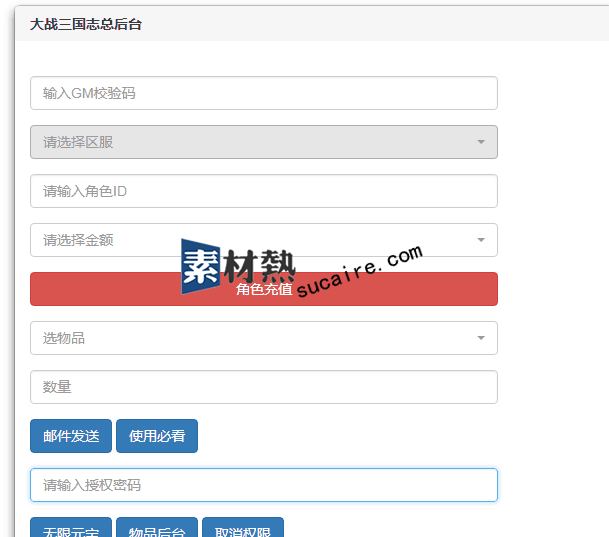Open the 物品后台 button
The image size is (609, 537).
click(157, 529)
